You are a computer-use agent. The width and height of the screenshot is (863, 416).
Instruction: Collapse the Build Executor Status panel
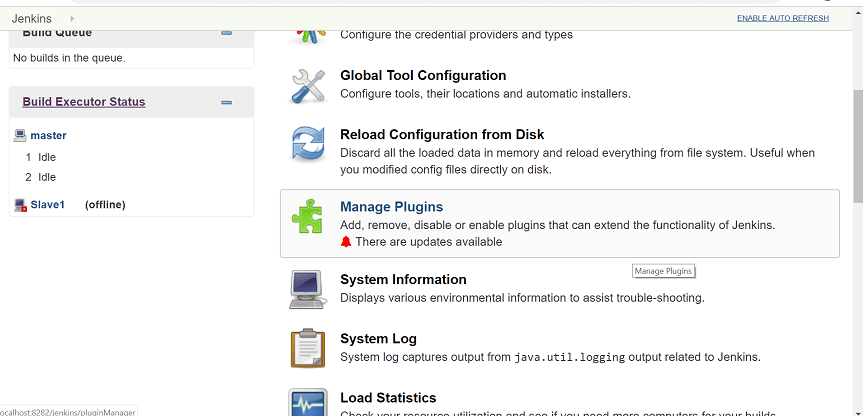click(x=226, y=102)
